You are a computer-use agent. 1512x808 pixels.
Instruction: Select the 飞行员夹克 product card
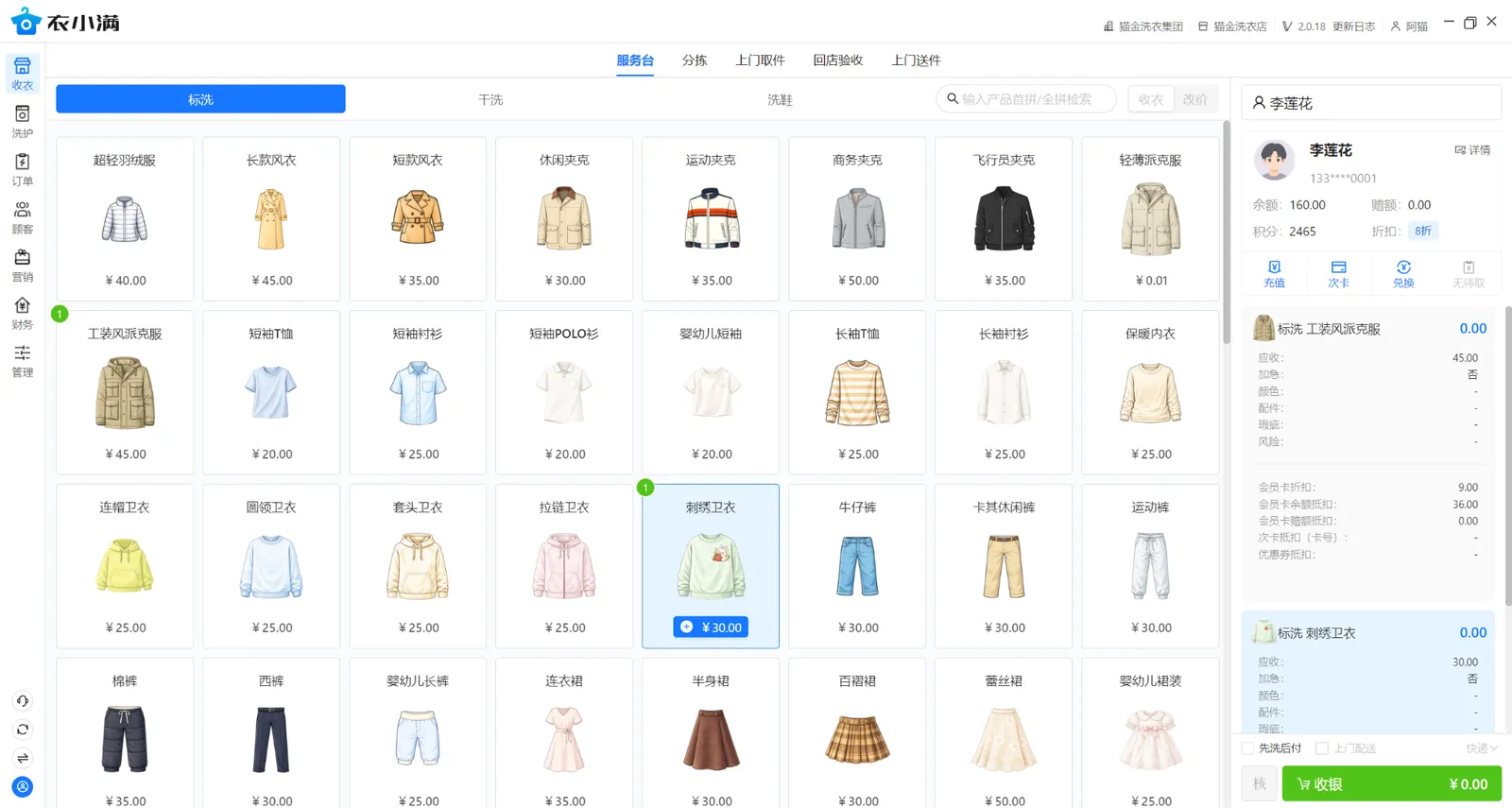point(1004,219)
